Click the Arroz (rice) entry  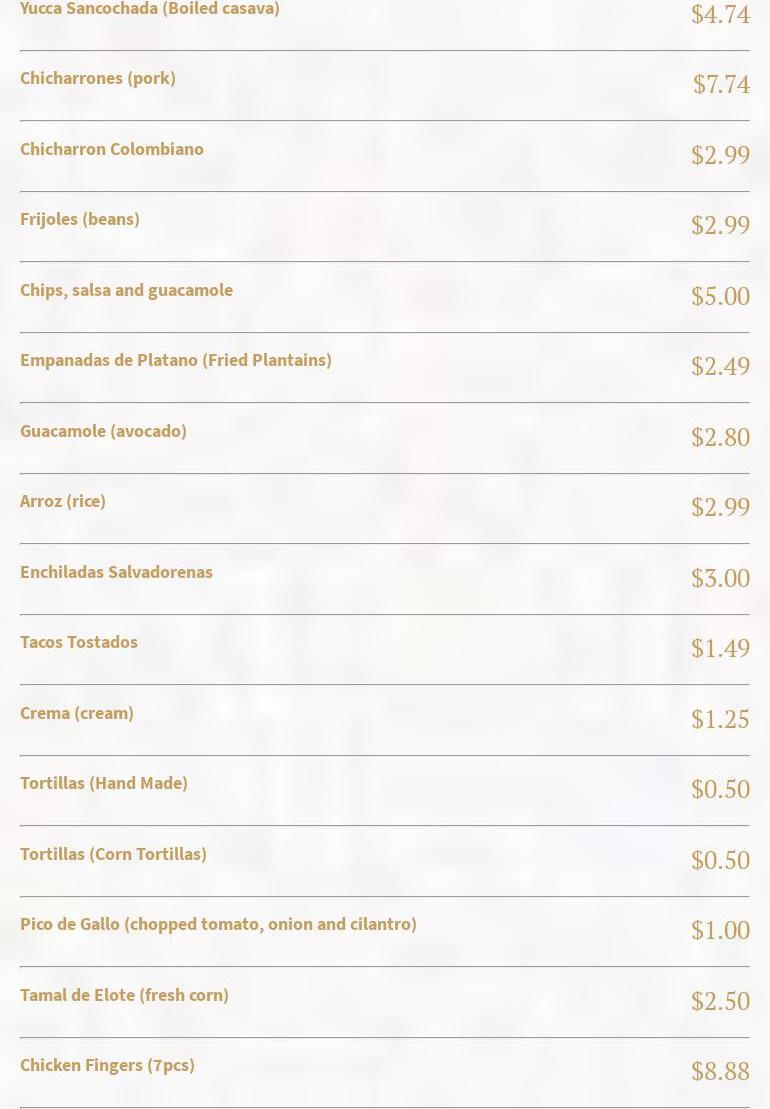coord(63,501)
